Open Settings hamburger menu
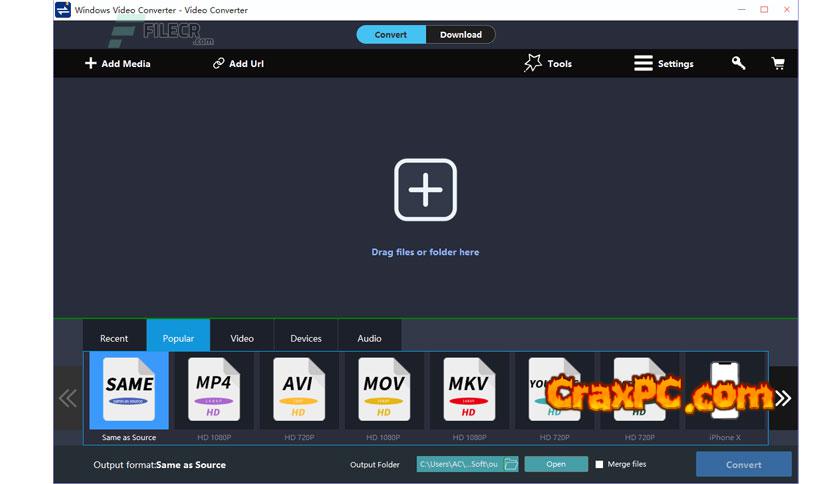The height and width of the screenshot is (484, 836). tap(643, 63)
